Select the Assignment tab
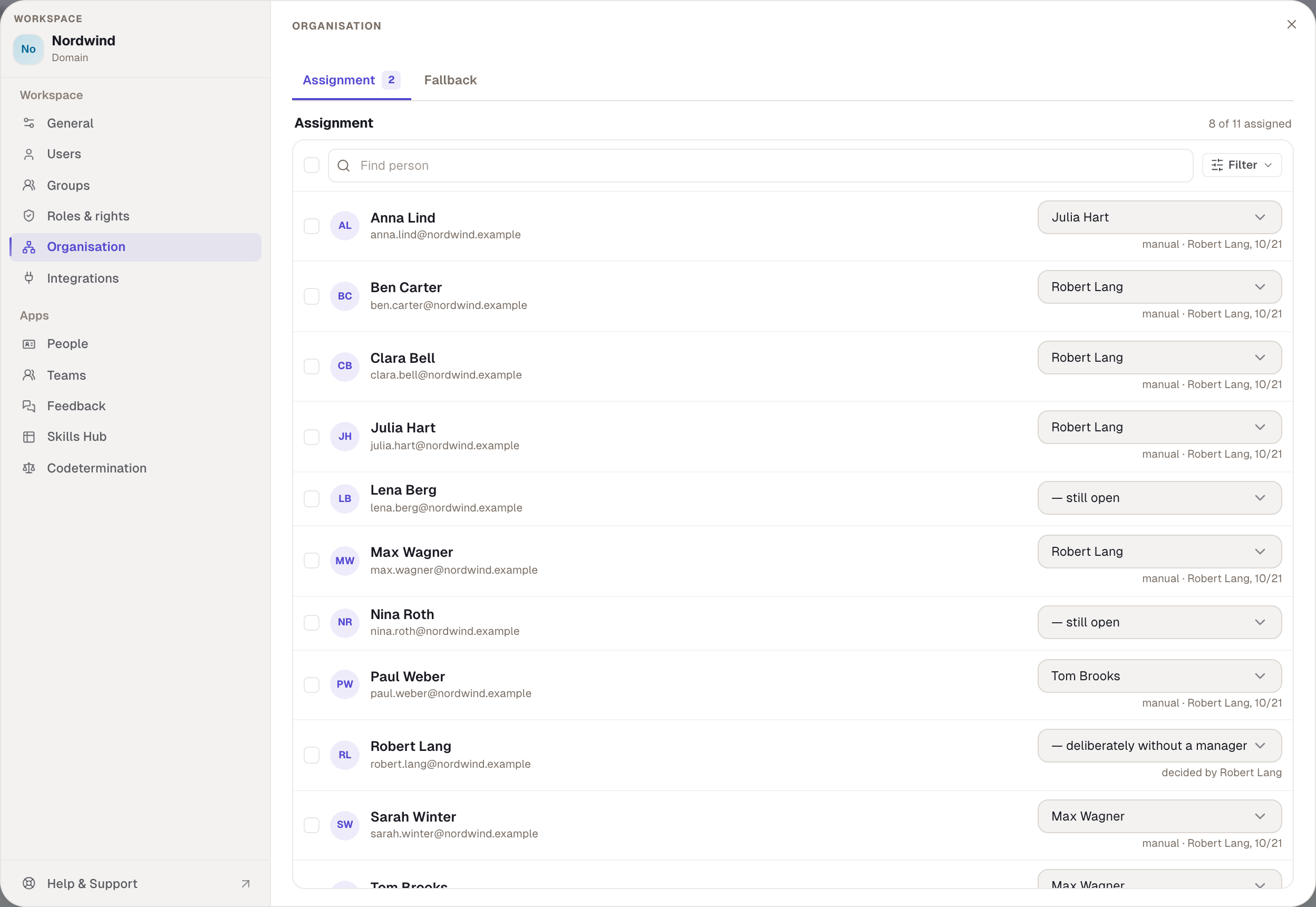 click(351, 80)
